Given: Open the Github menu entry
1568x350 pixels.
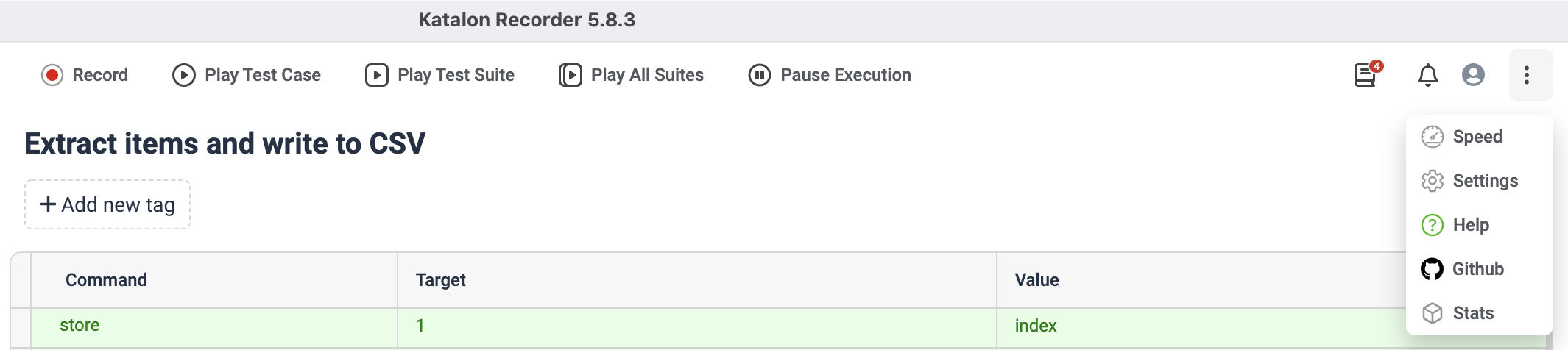Looking at the screenshot, I should tap(1477, 269).
